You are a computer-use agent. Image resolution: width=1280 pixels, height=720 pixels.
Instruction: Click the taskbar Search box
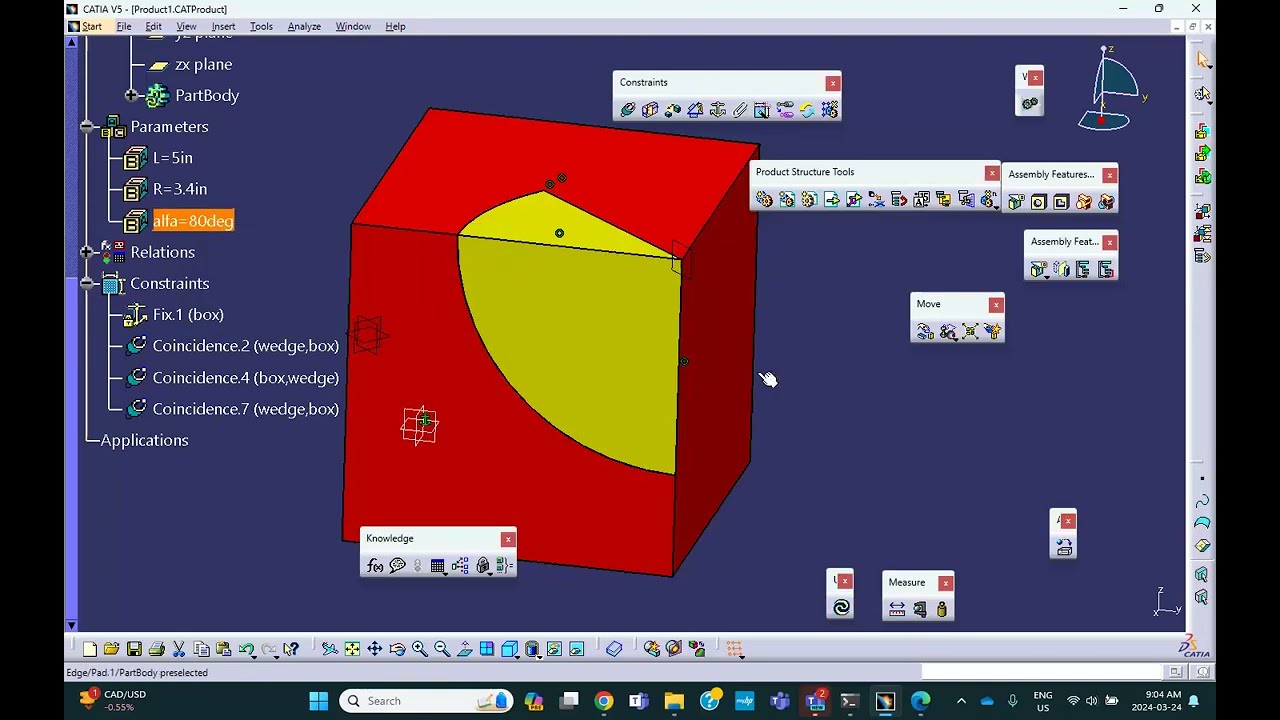point(425,701)
